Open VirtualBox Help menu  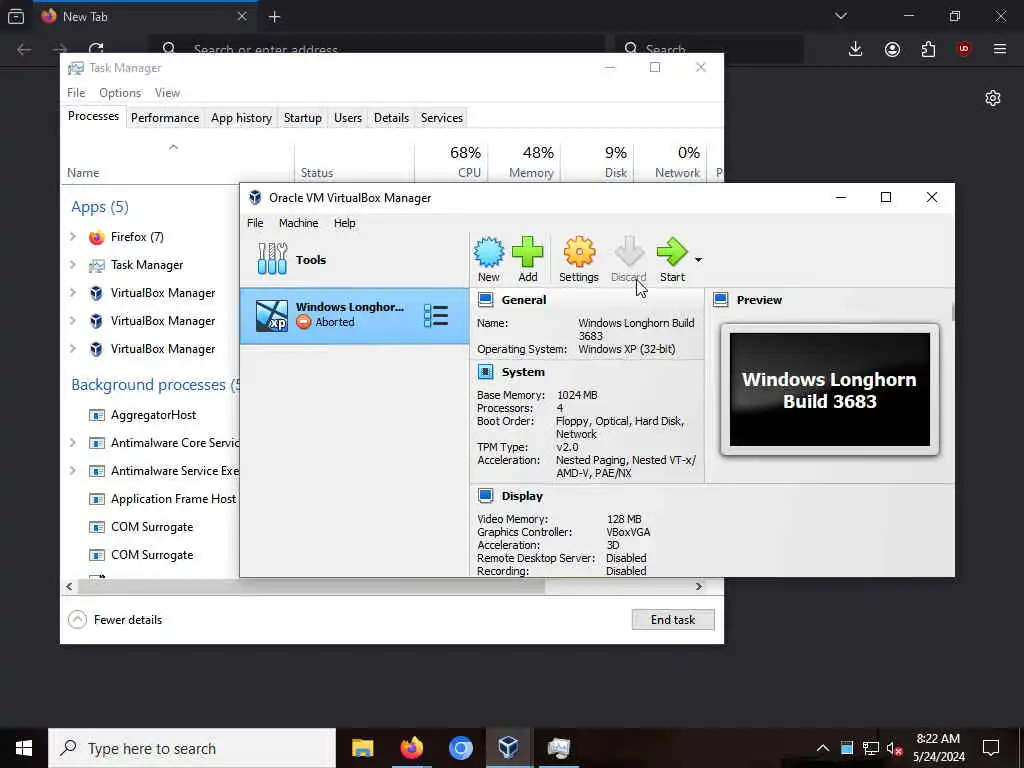[344, 223]
